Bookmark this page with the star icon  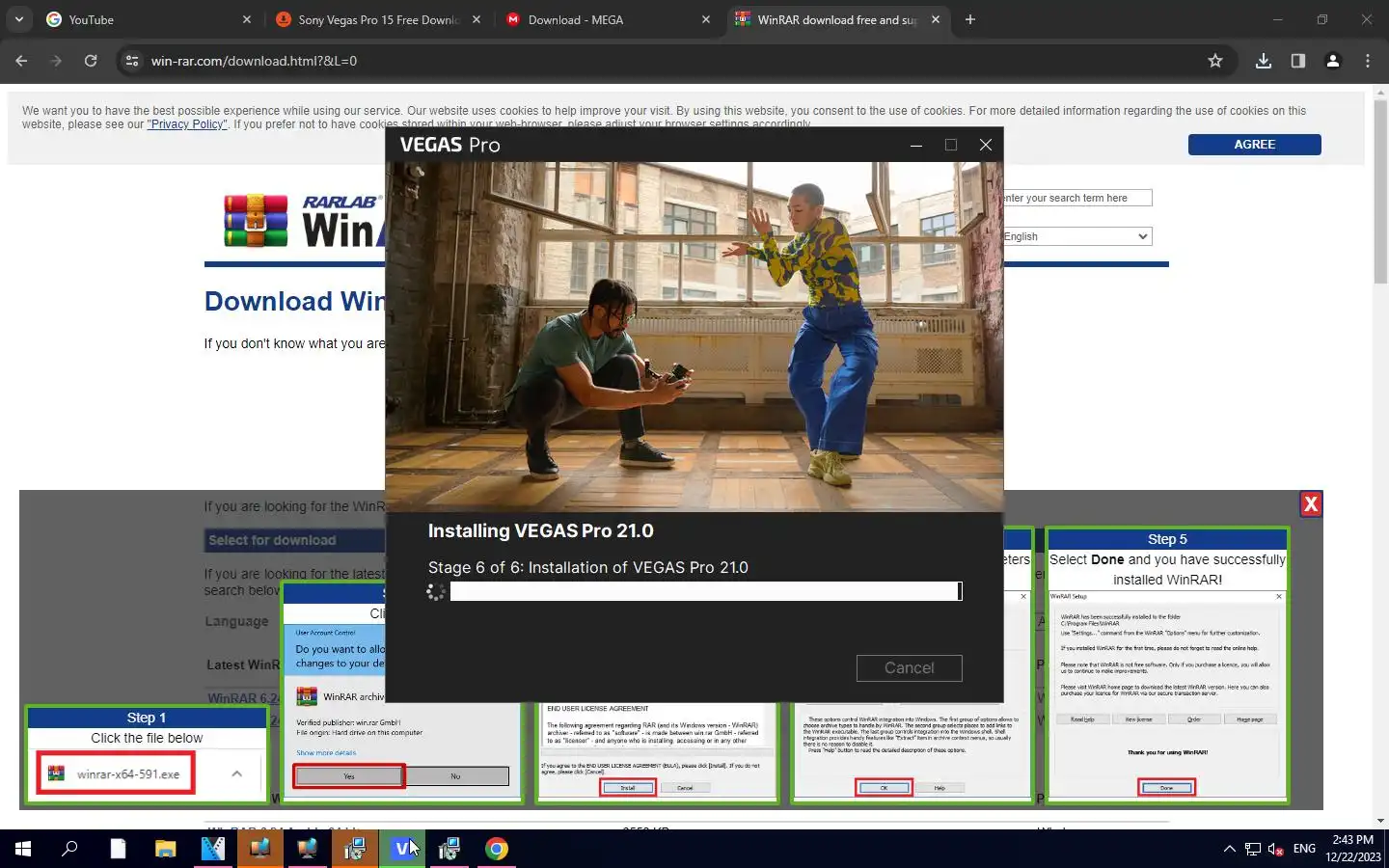click(1215, 61)
